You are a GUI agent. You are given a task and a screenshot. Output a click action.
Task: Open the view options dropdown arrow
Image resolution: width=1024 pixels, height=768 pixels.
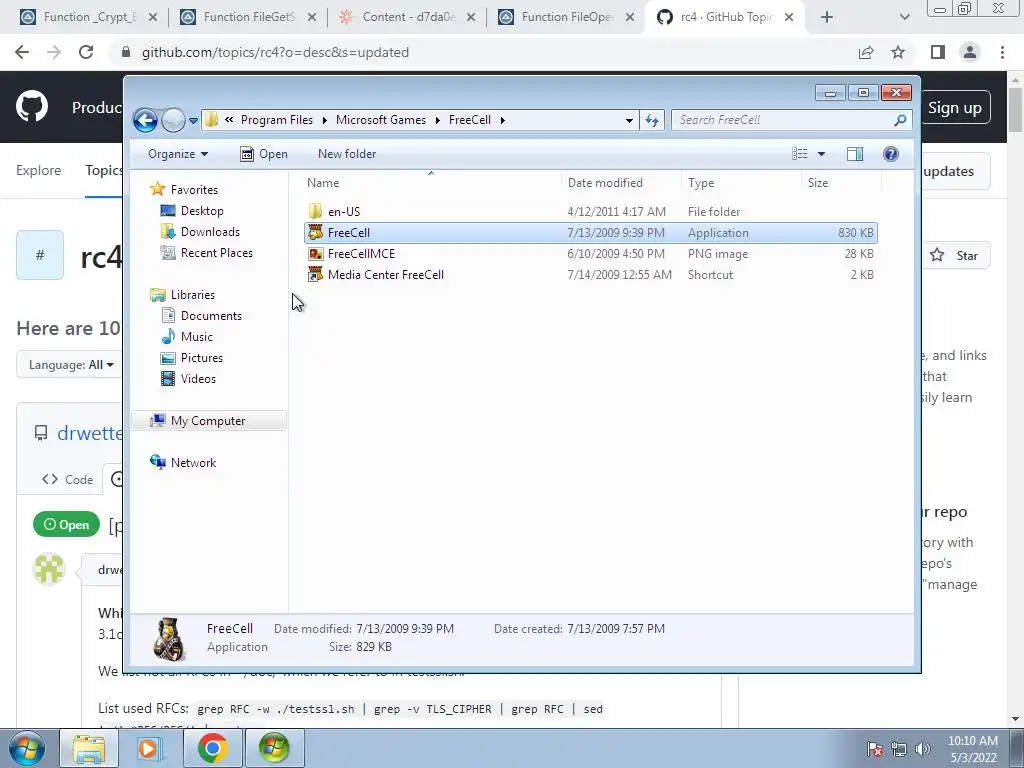click(x=822, y=154)
